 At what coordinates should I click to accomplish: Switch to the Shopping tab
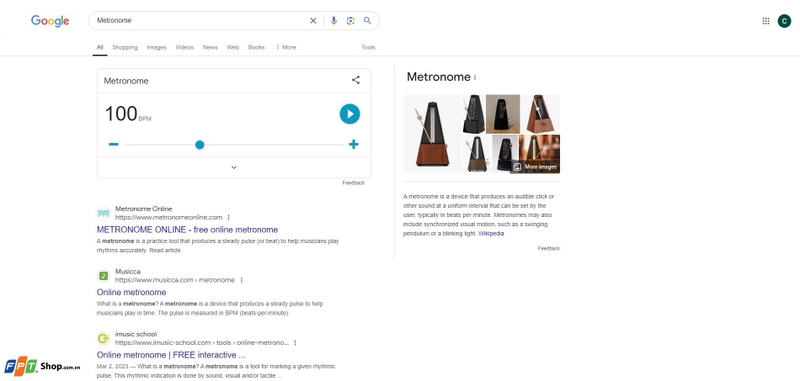125,47
